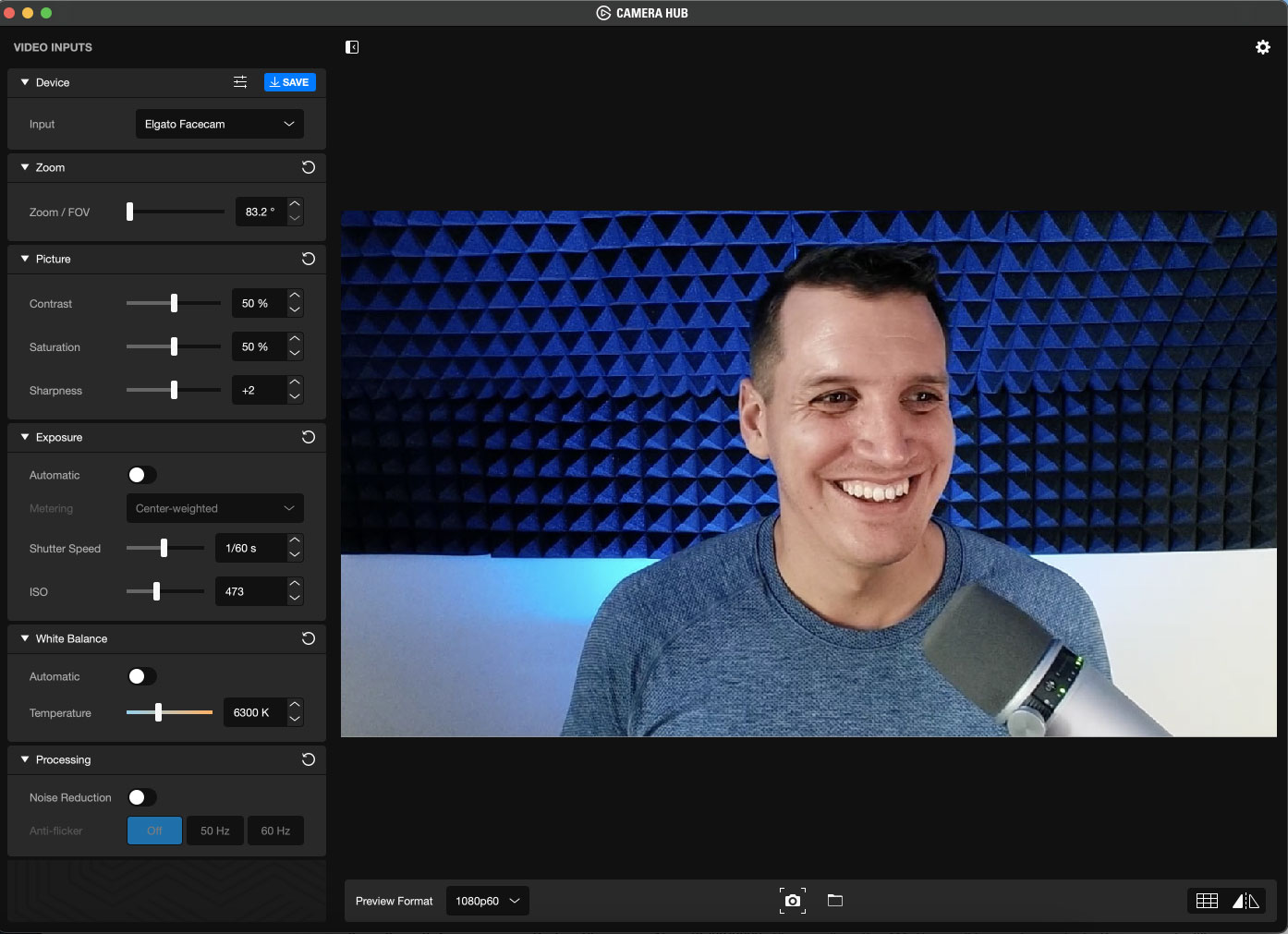1288x934 pixels.
Task: Enable Automatic exposure toggle
Action: (142, 475)
